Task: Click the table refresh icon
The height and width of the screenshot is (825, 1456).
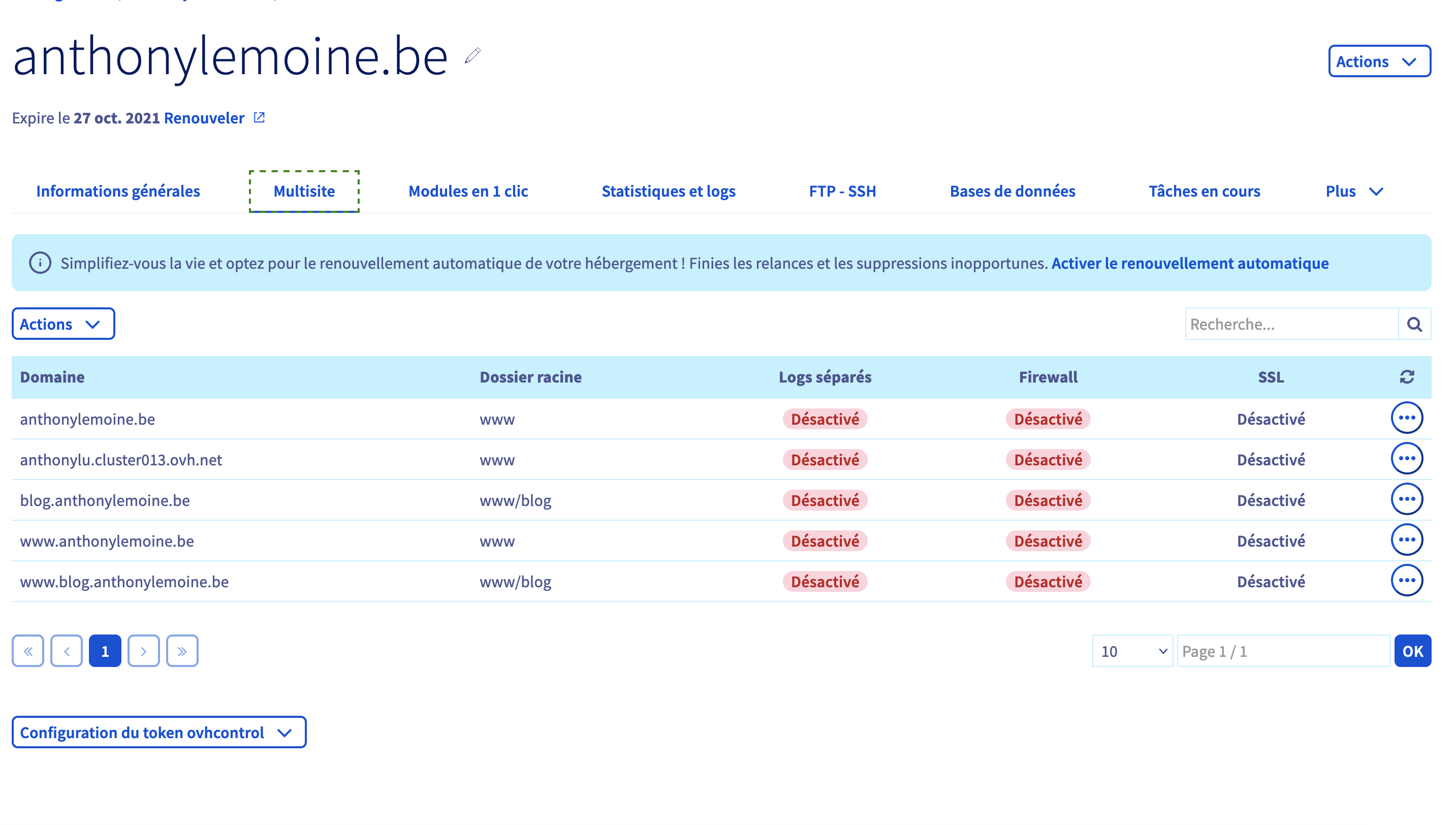Action: (x=1407, y=377)
